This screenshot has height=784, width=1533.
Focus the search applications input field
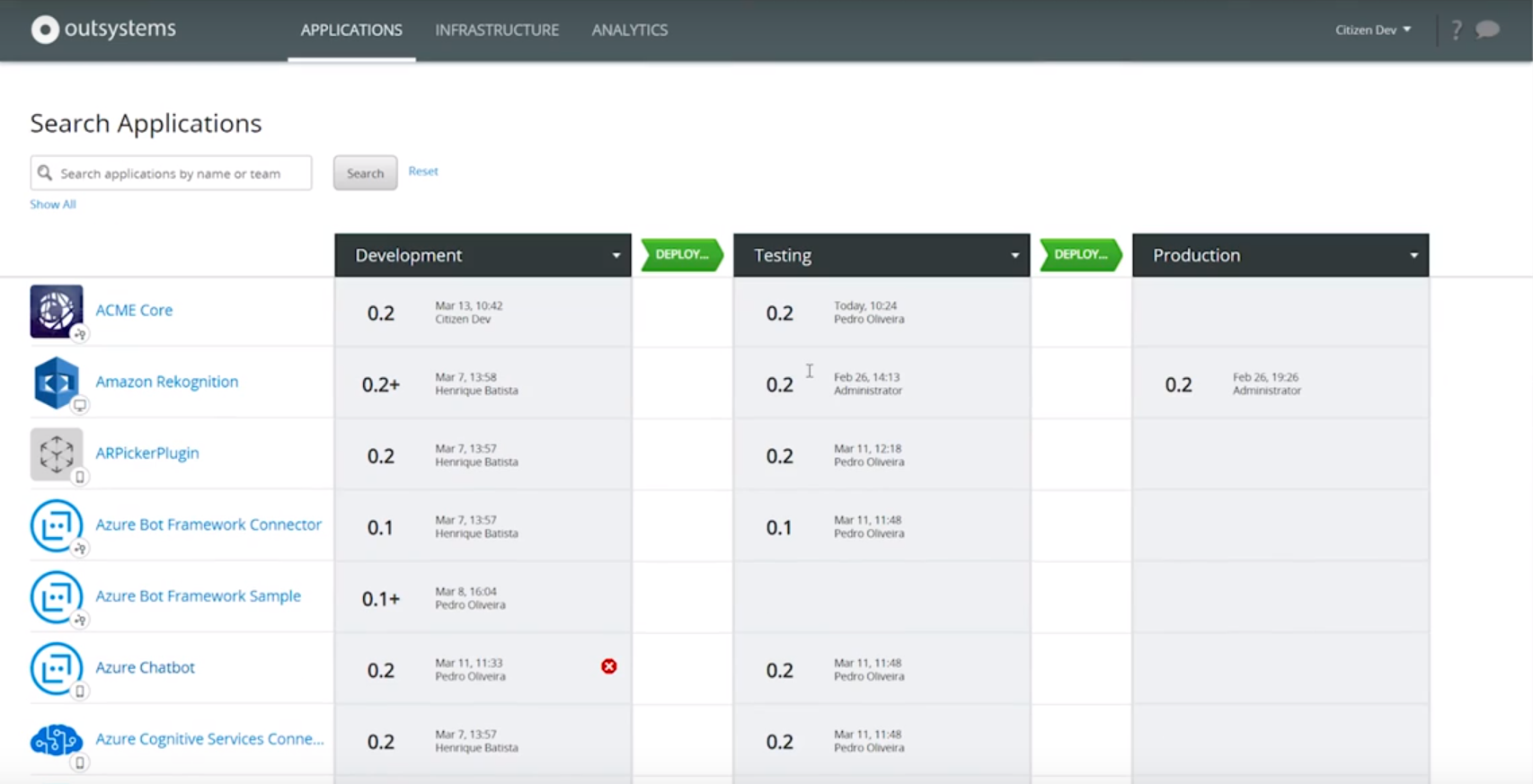click(171, 172)
